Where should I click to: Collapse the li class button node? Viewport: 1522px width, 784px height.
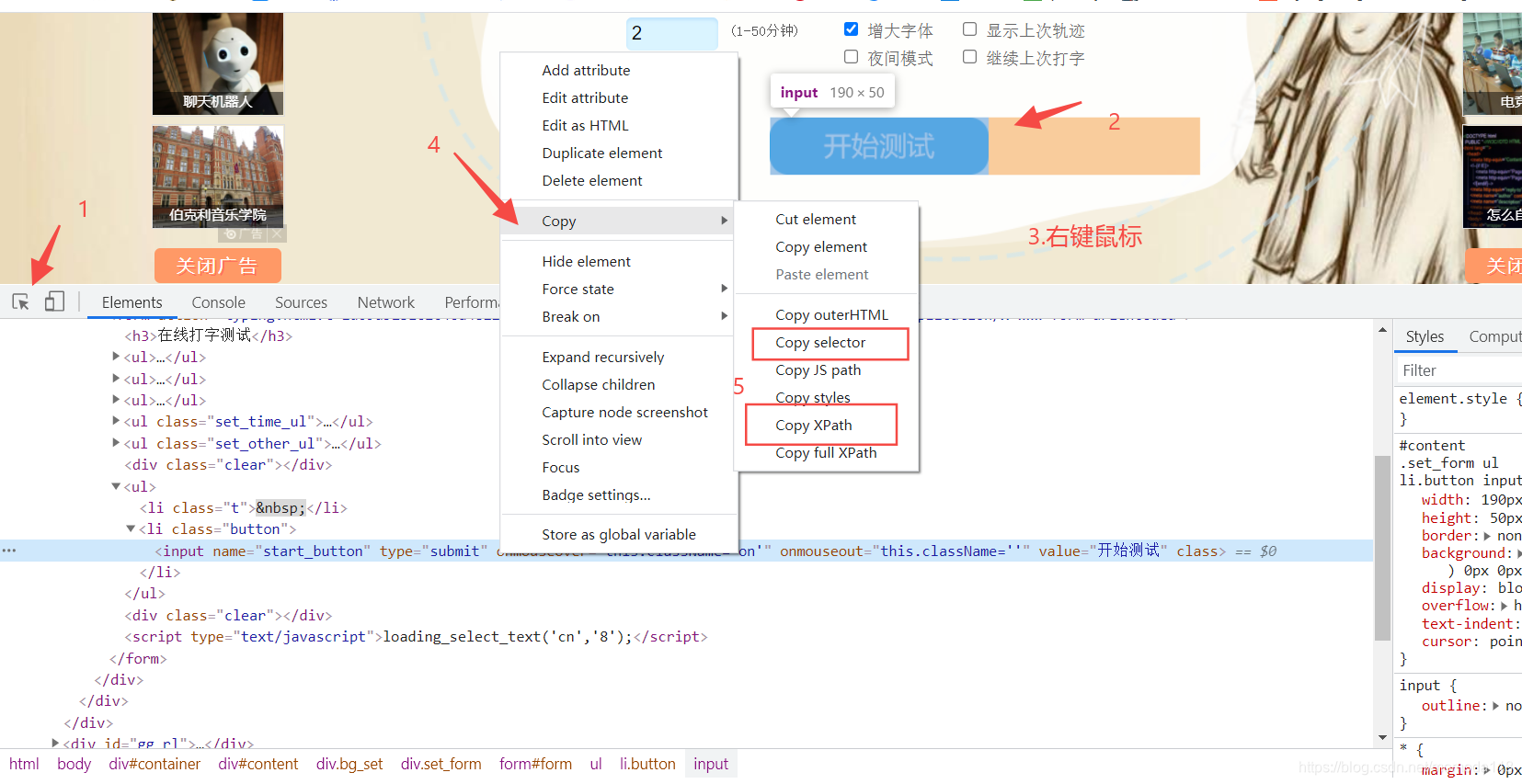(x=131, y=528)
